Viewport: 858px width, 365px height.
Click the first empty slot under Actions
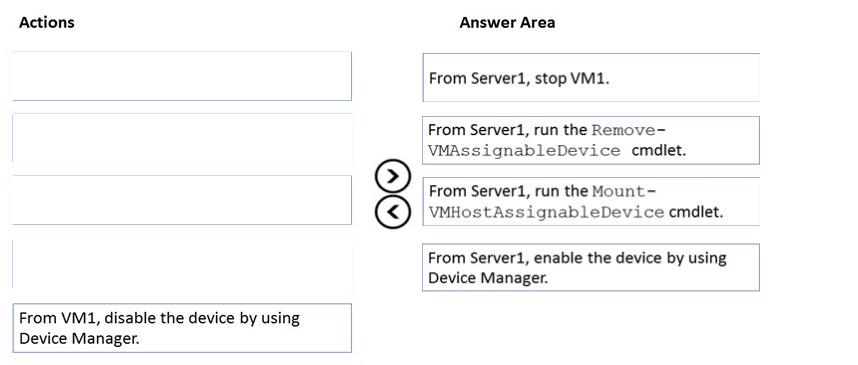(182, 76)
